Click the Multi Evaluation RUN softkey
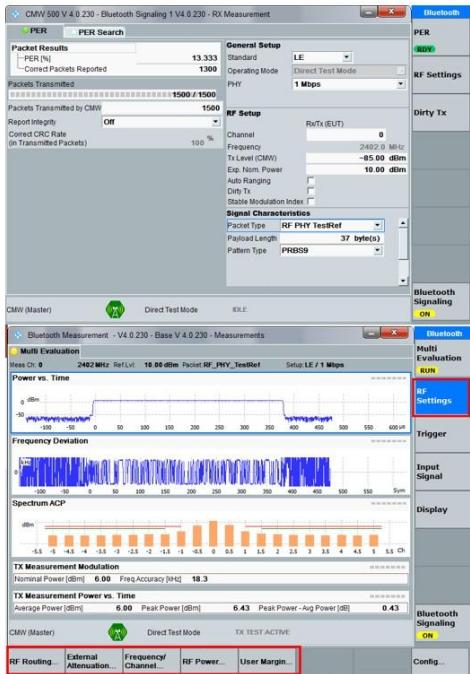Image resolution: width=470 pixels, height=674 pixels. (442, 358)
